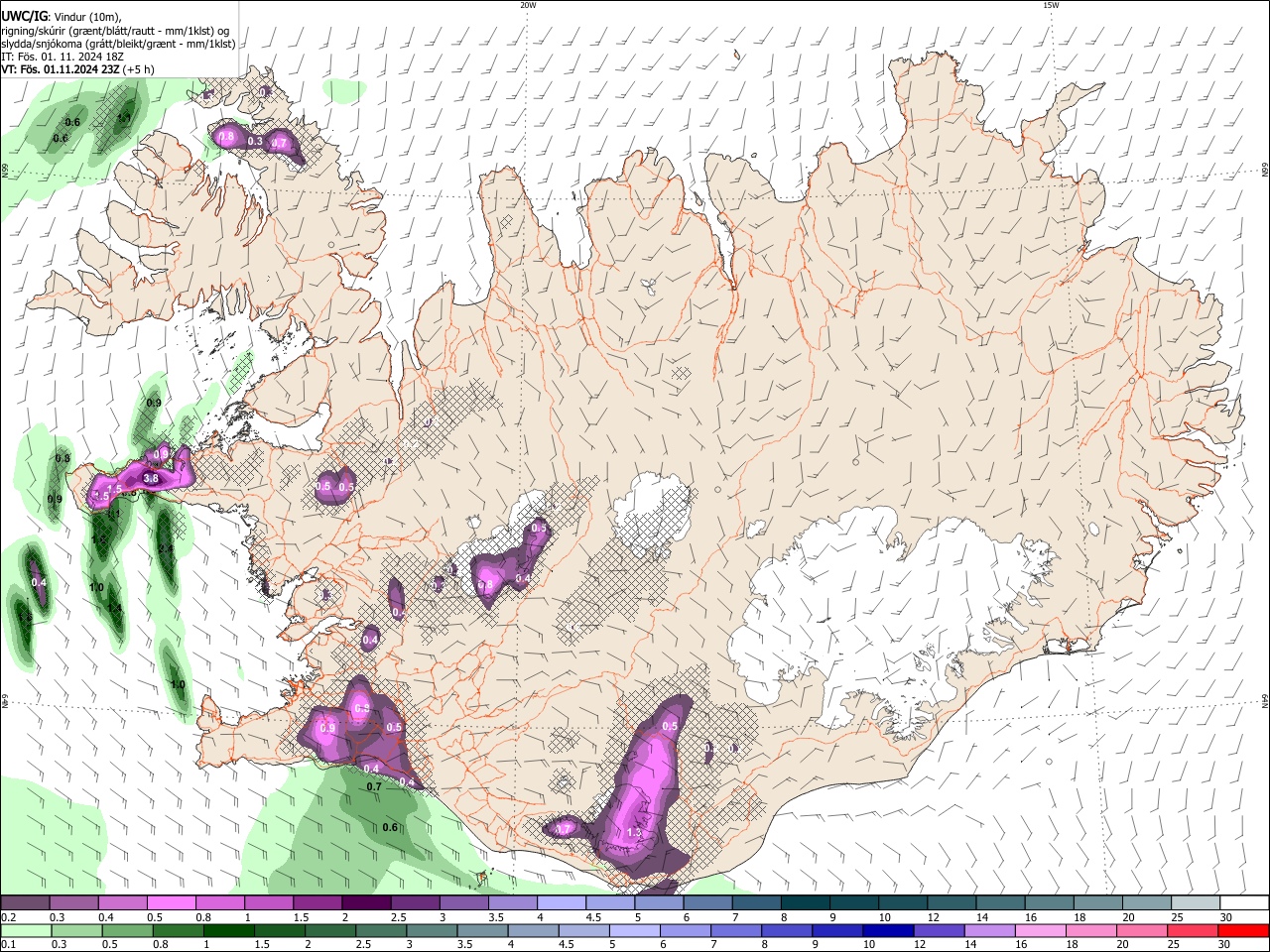Click the dark teal 8–9 snow legend swatch
Viewport: 1270px width, 952px height.
805,903
